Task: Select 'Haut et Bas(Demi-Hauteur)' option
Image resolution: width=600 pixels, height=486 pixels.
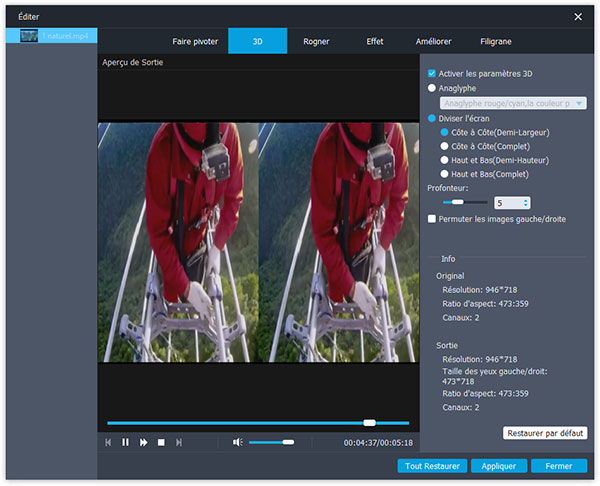Action: 445,159
